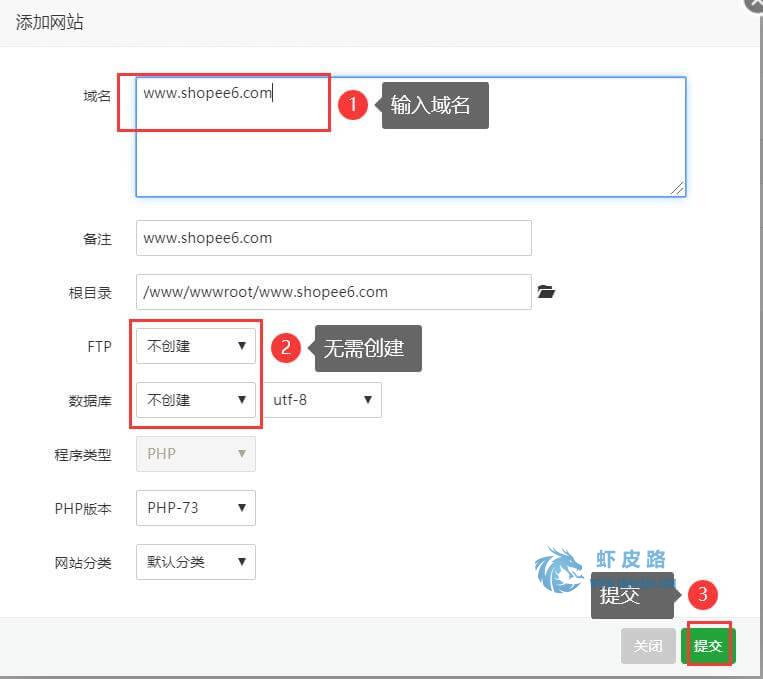
Task: Open the FTP creation dropdown
Action: click(196, 346)
